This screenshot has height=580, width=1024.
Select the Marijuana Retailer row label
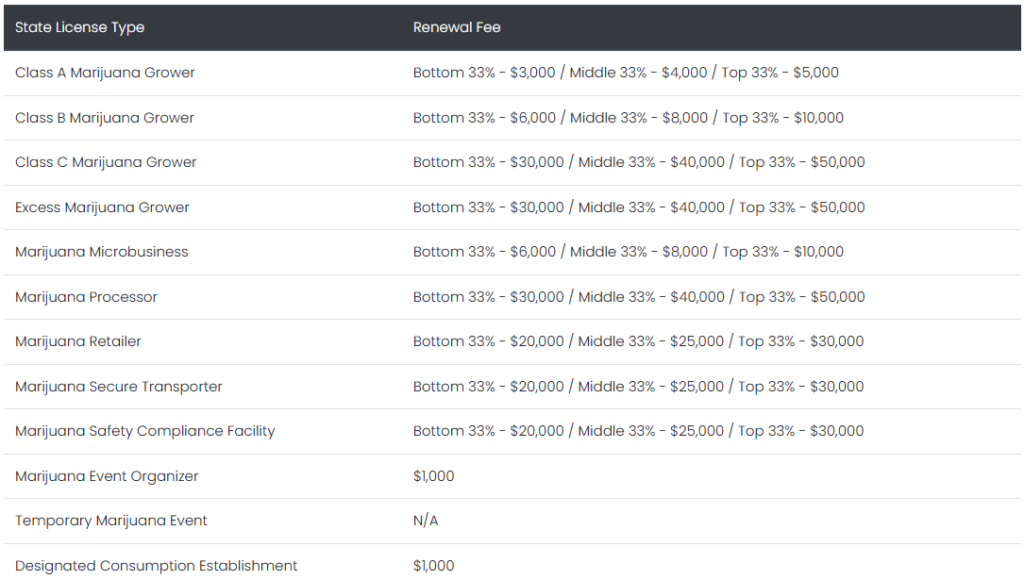point(78,342)
